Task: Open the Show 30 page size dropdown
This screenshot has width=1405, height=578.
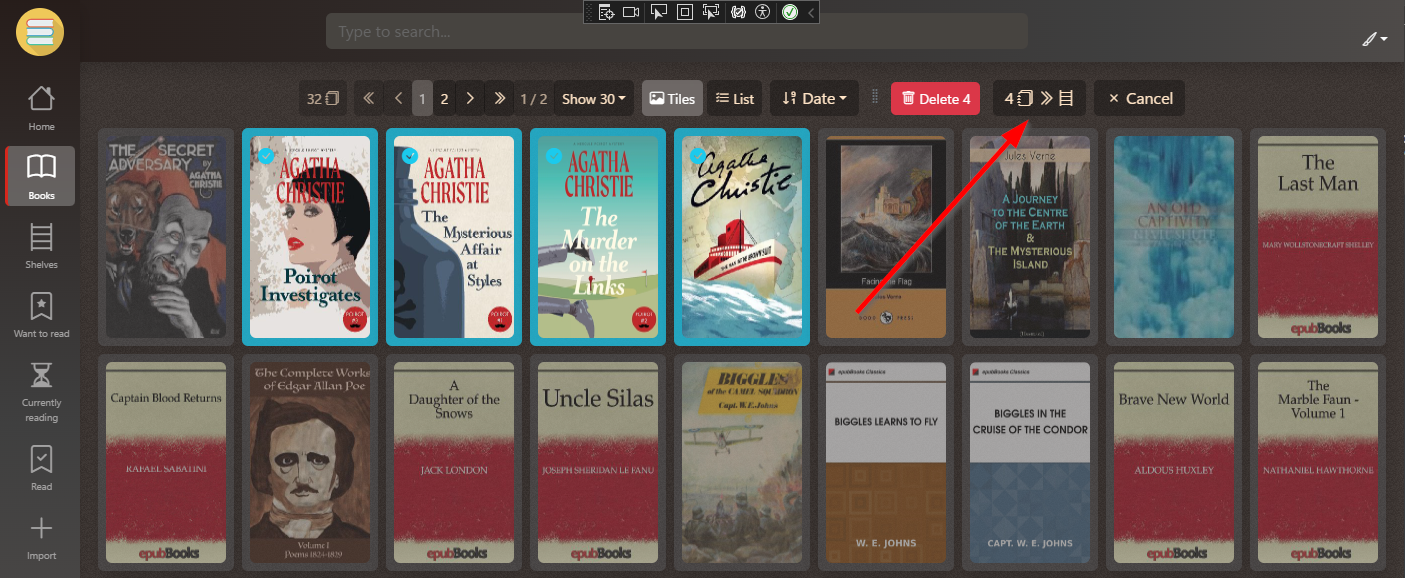Action: pyautogui.click(x=594, y=98)
